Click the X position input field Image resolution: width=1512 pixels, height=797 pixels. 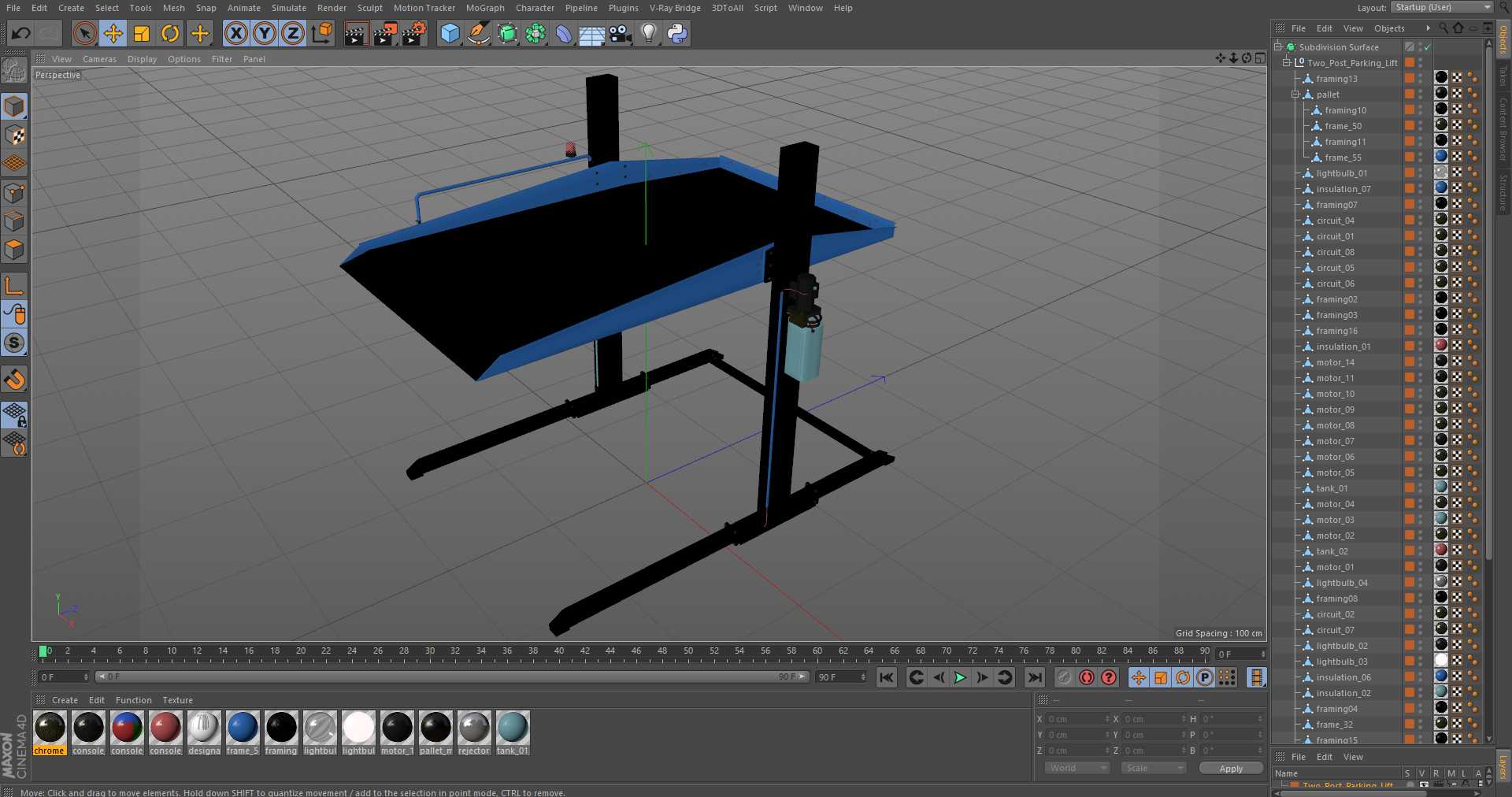point(1077,719)
